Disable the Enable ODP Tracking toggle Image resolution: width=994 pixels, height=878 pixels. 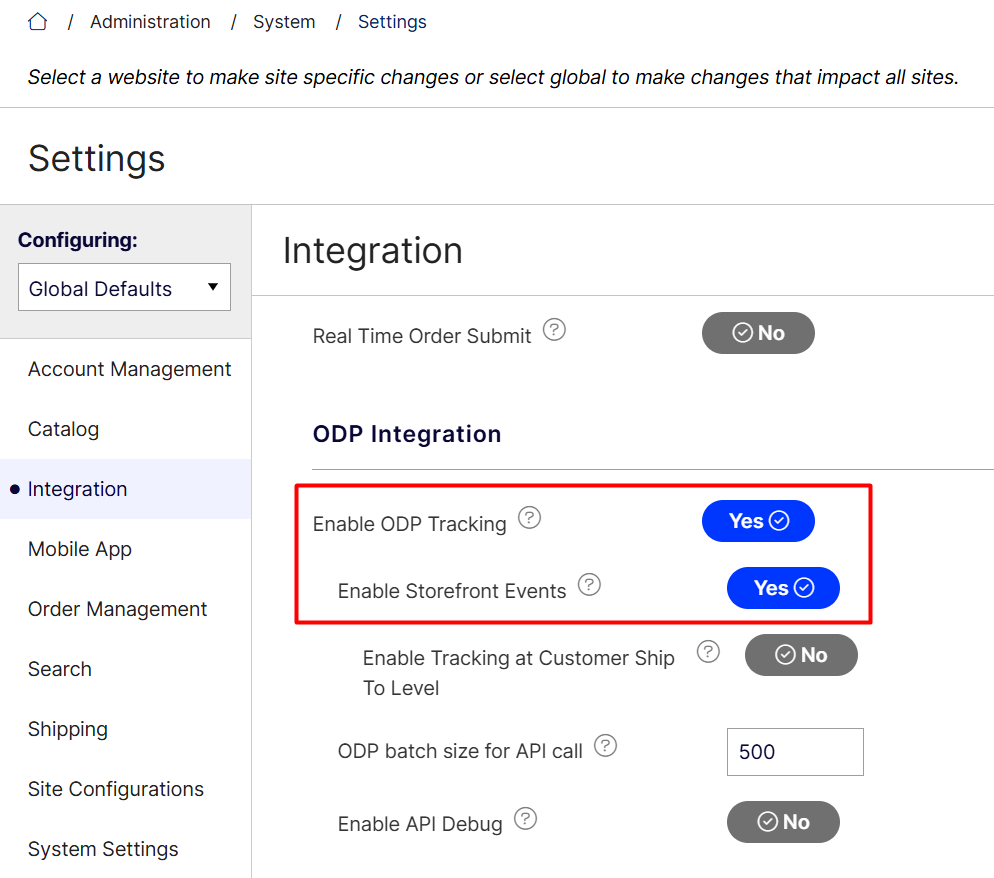(x=758, y=521)
